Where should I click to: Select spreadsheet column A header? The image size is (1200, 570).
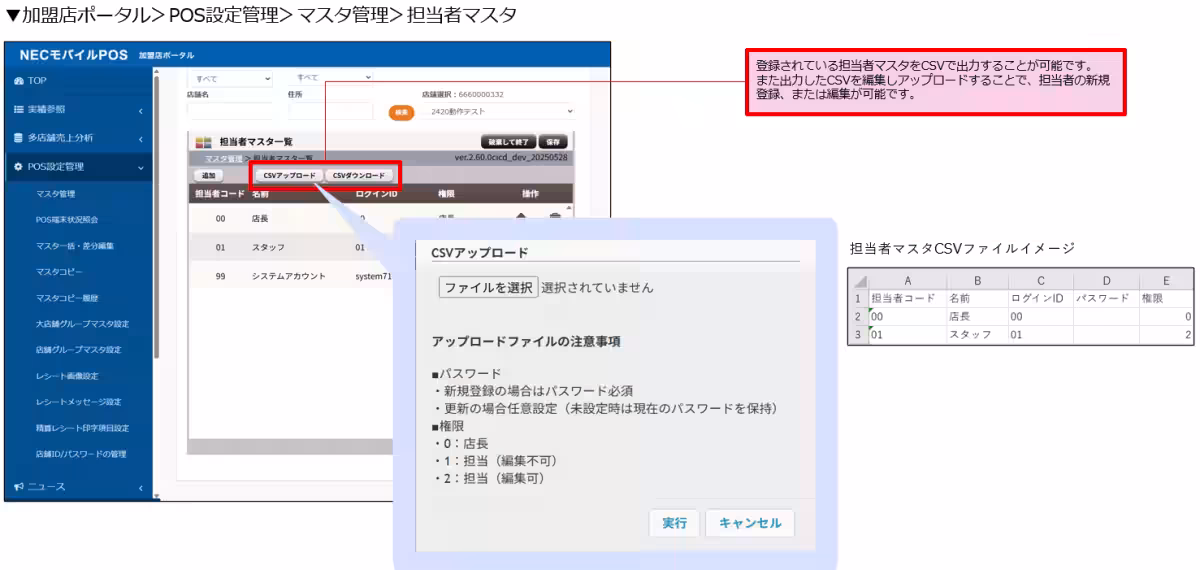coord(906,282)
